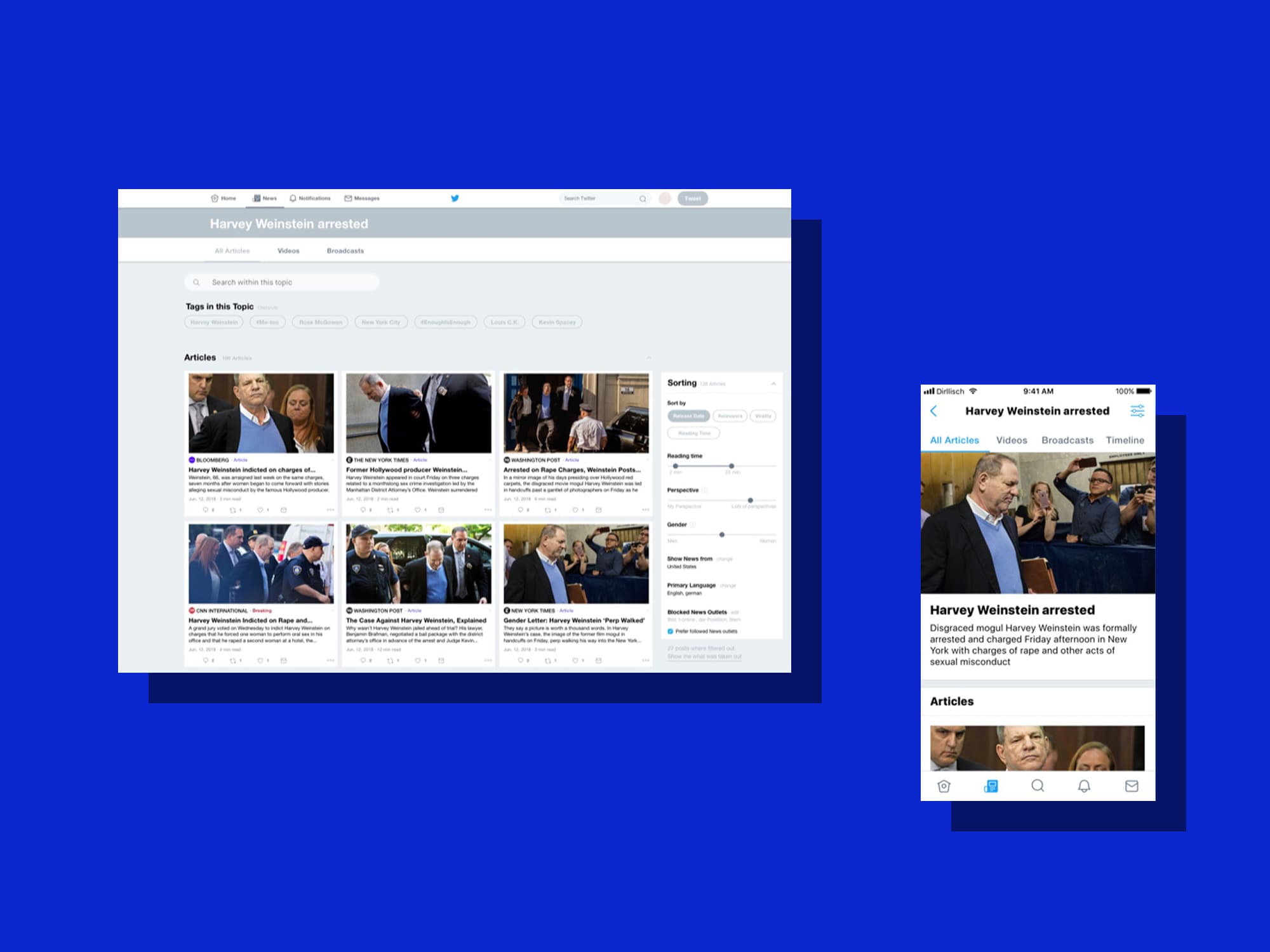Toggle 'Prefer followed News outlets' checkbox
1270x952 pixels.
(670, 631)
